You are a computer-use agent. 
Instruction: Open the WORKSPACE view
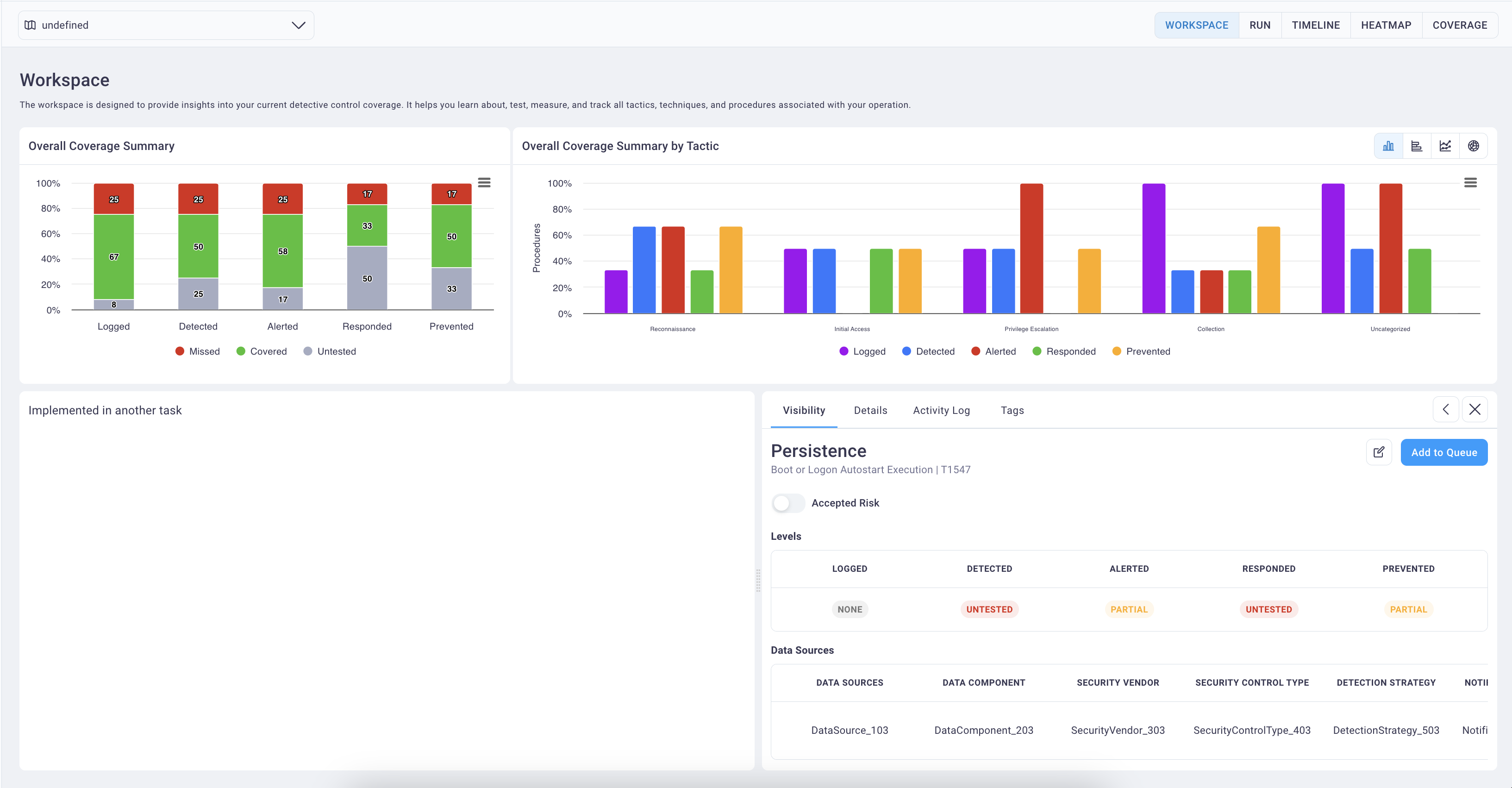1196,25
